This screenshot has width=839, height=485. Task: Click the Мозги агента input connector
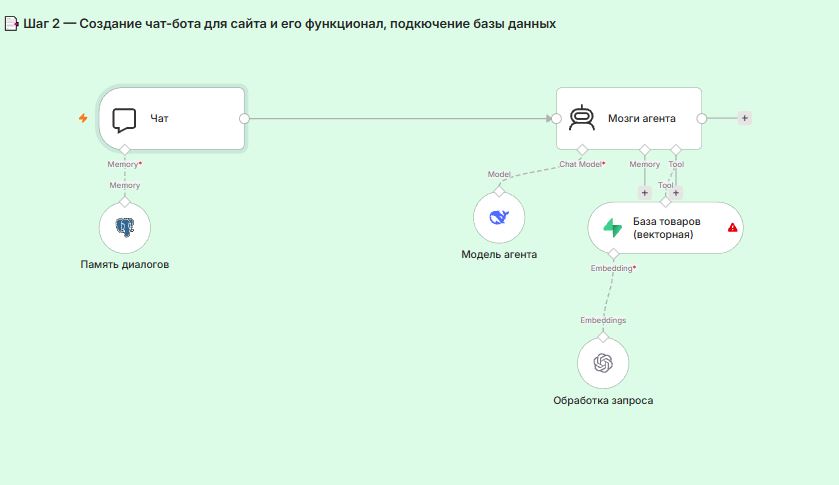click(x=556, y=118)
